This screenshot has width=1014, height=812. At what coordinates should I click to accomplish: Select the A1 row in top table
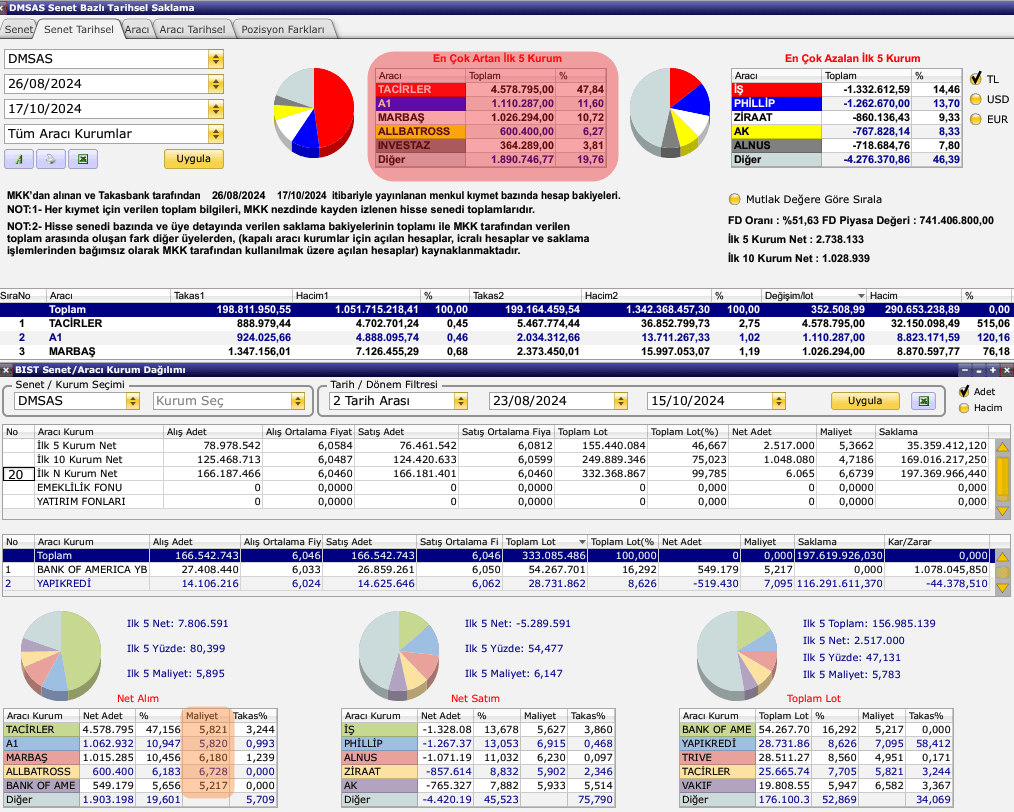point(507,337)
